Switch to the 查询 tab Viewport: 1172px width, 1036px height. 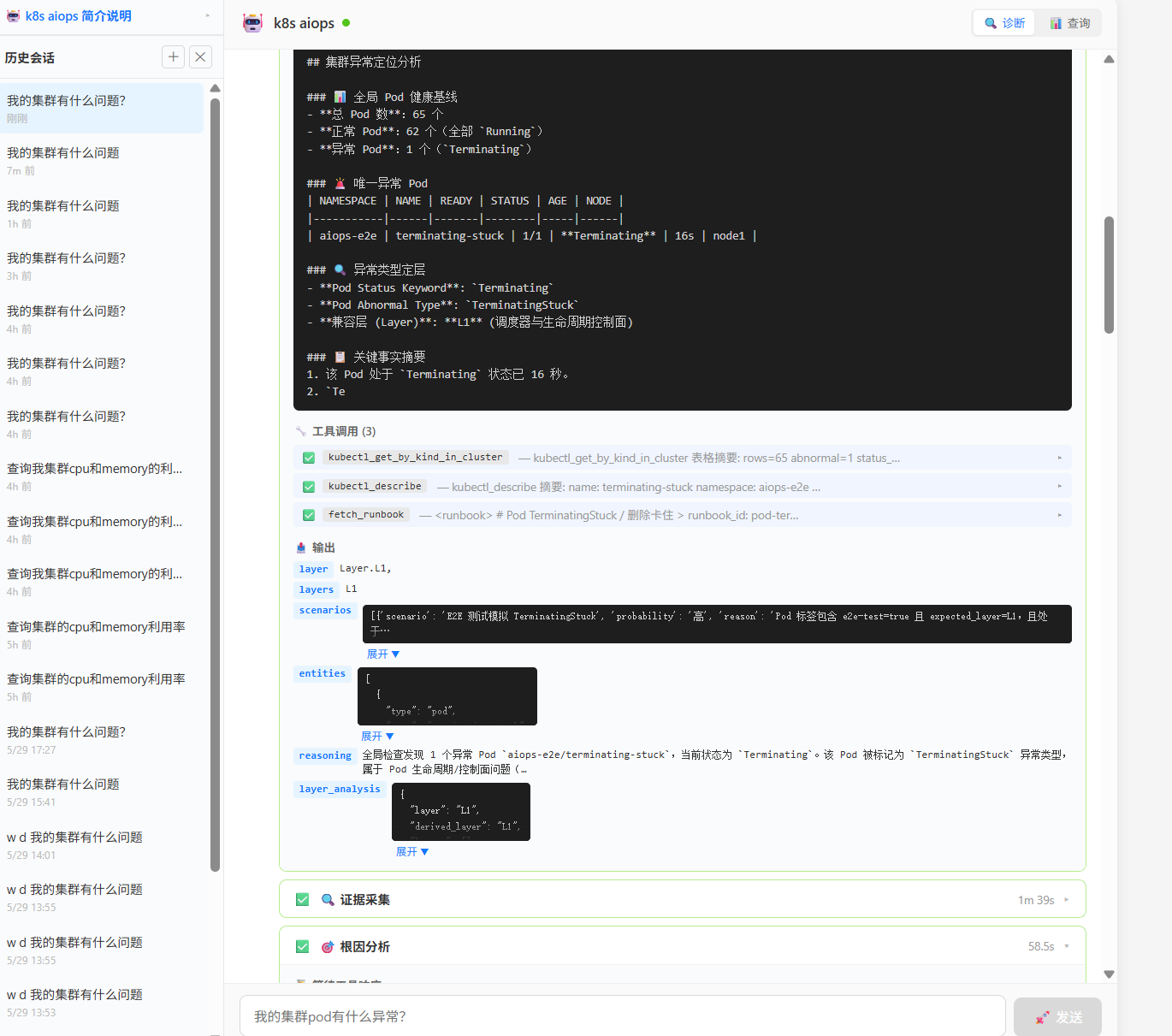(1069, 23)
